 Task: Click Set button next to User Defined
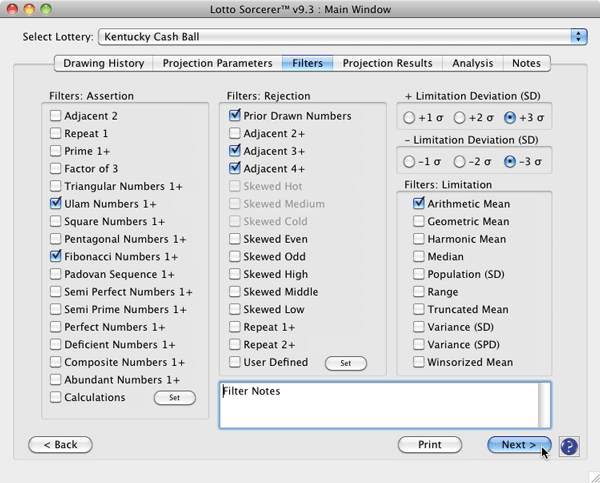tap(346, 363)
